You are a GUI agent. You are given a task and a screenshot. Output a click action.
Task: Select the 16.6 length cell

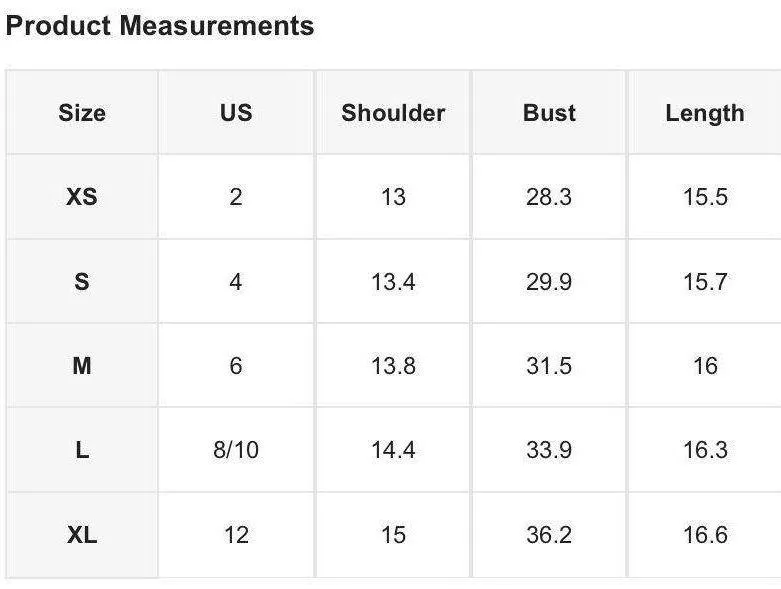[x=705, y=536]
